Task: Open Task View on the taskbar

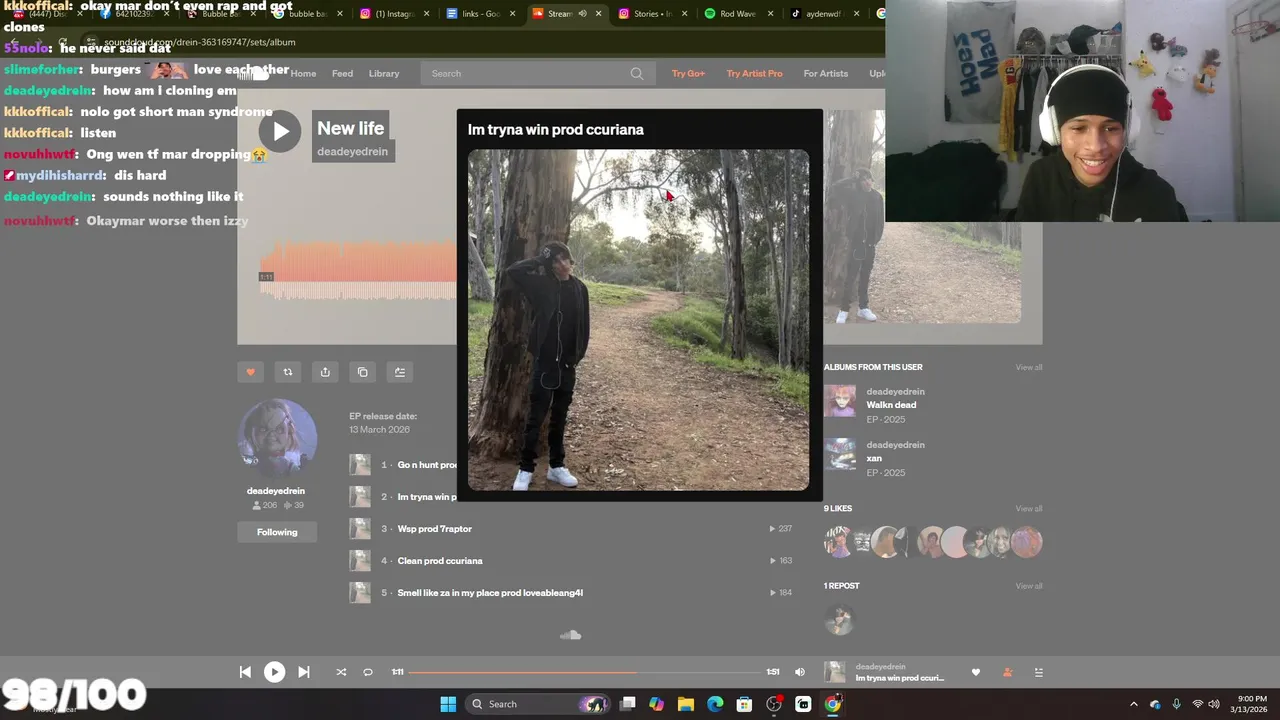Action: 628,704
